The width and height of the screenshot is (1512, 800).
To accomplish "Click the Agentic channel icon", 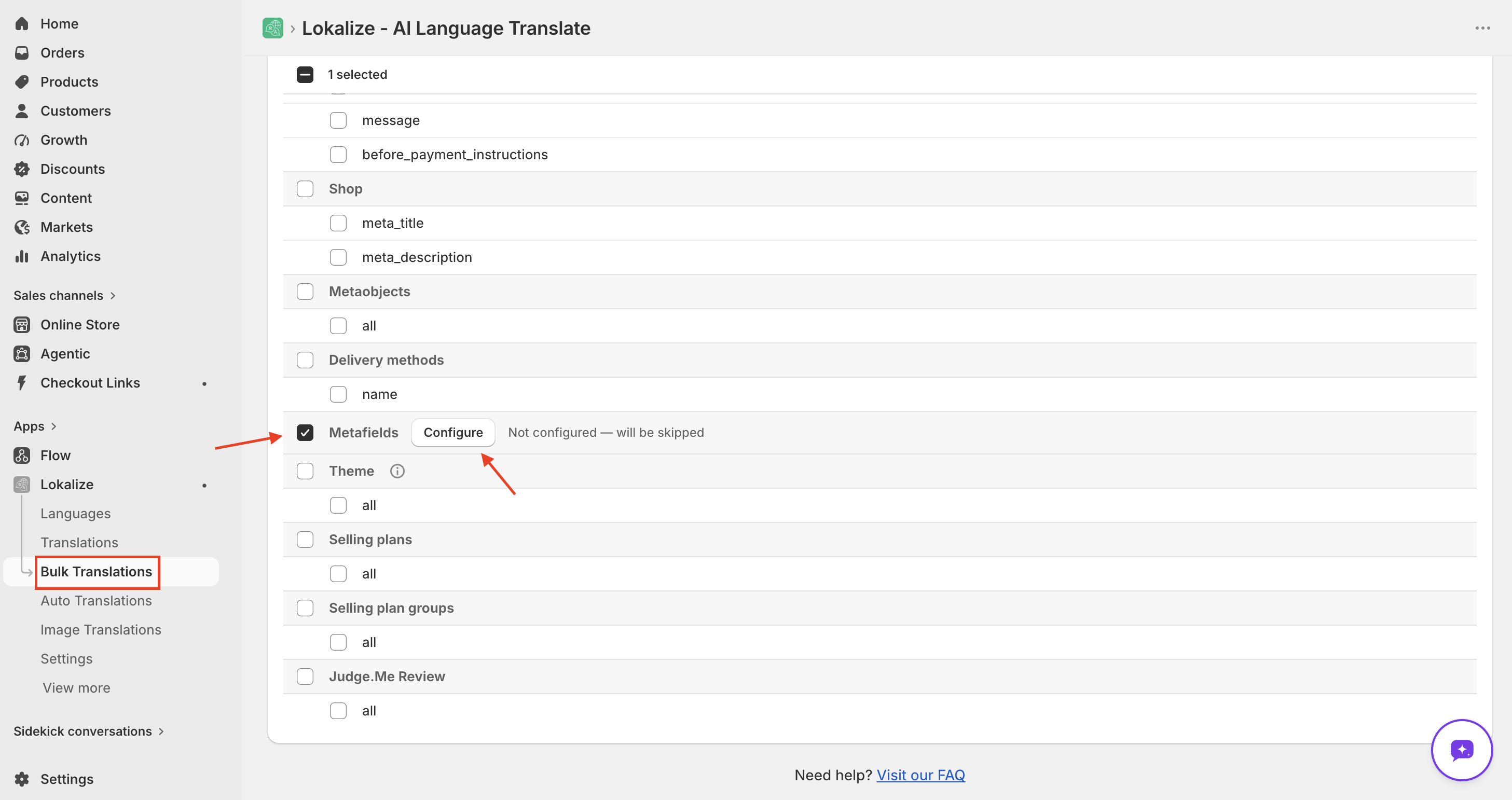I will coord(22,354).
